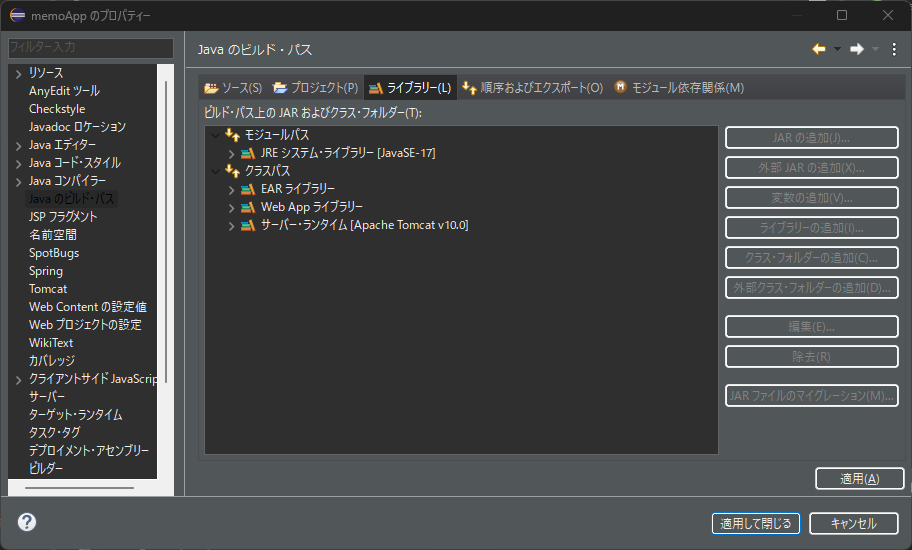The height and width of the screenshot is (550, 912).
Task: Expand the JRE システム・ライブラリー node
Action: tap(231, 153)
